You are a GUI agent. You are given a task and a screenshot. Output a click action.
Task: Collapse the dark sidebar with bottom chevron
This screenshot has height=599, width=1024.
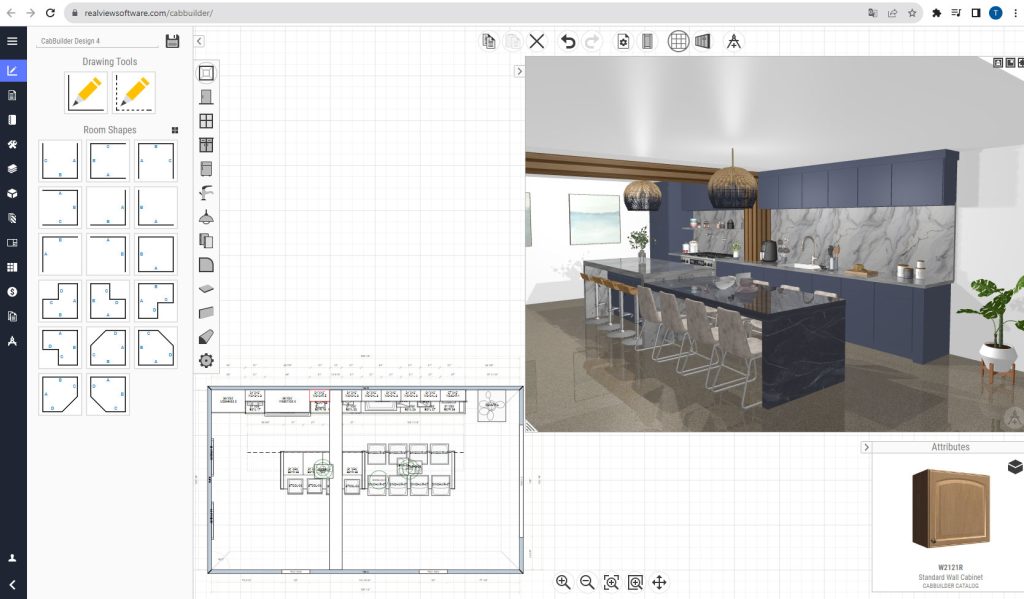click(12, 585)
